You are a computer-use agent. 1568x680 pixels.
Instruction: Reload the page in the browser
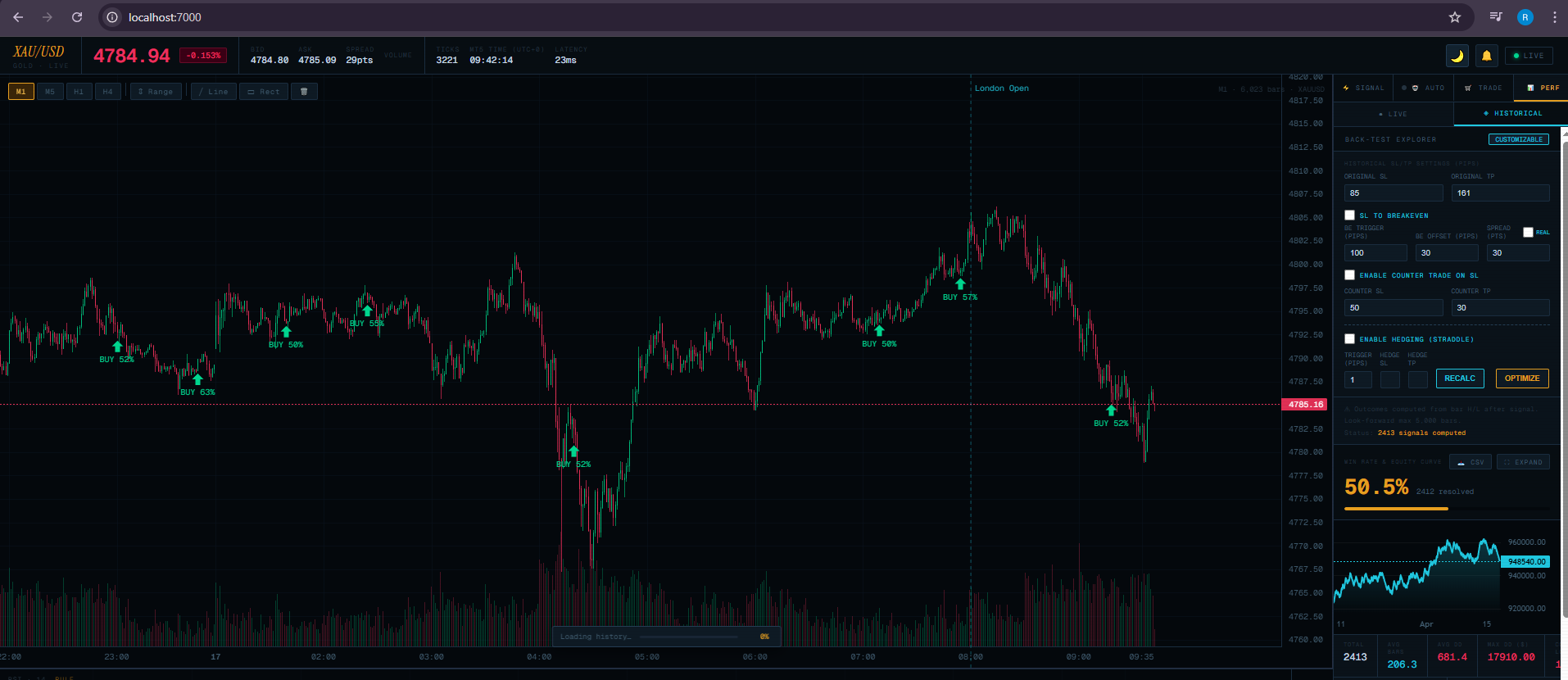tap(77, 17)
